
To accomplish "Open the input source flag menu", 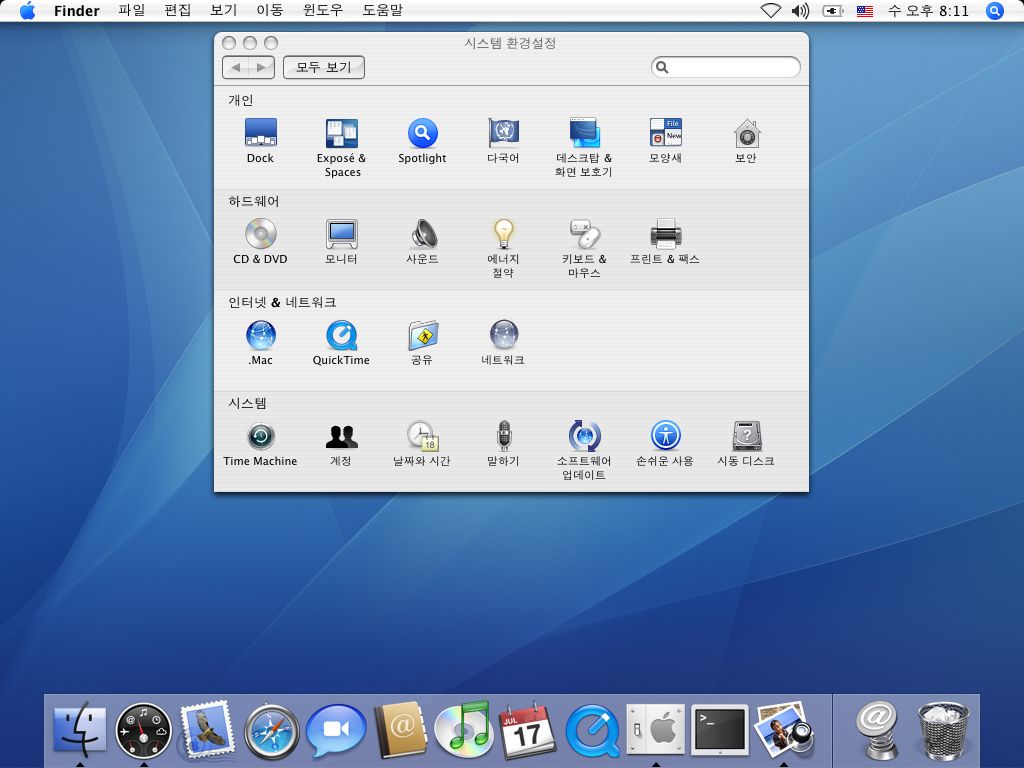I will point(864,11).
